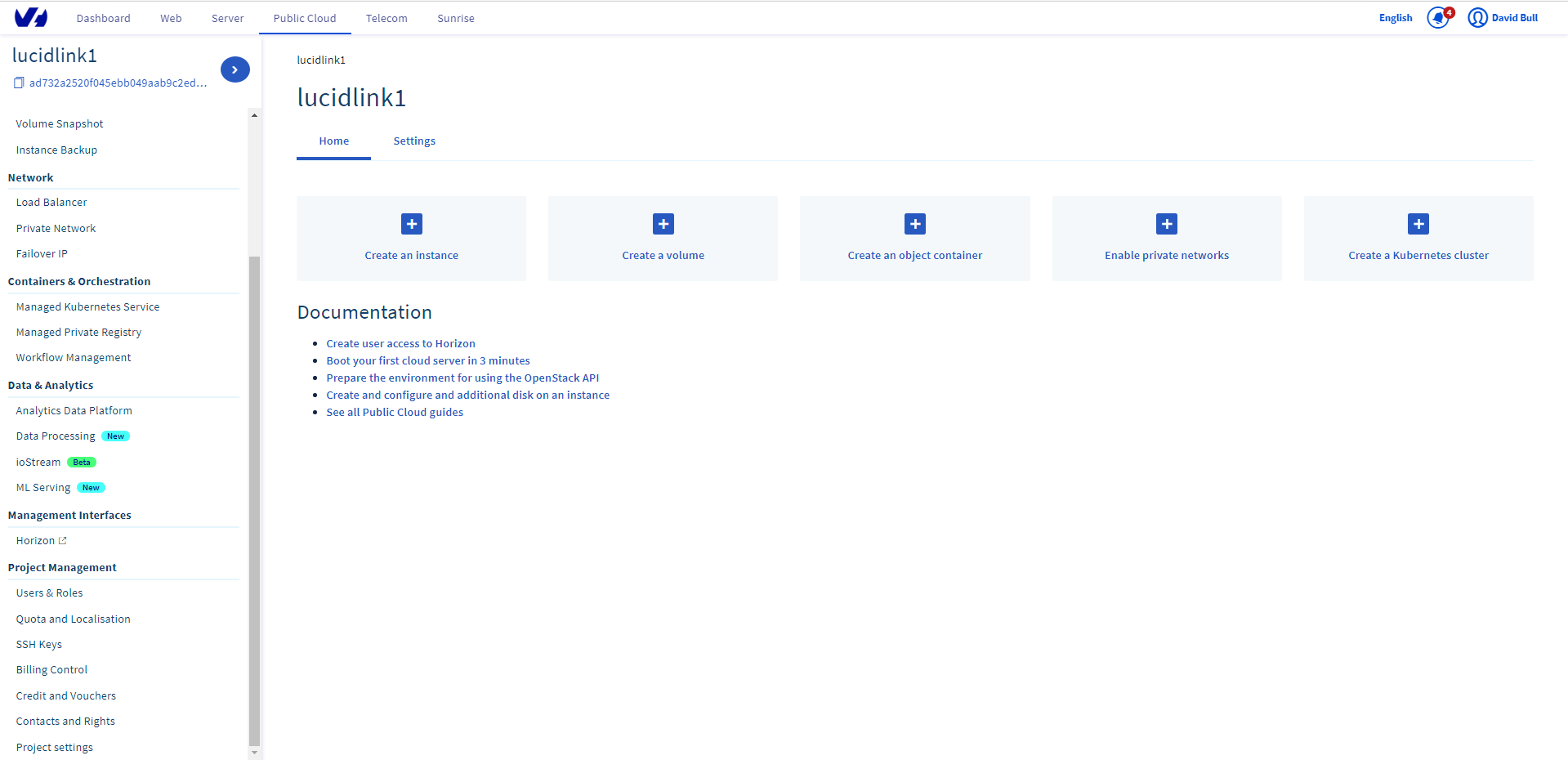Click the David Bull account name
Viewport: 1568px width, 760px height.
point(1514,18)
